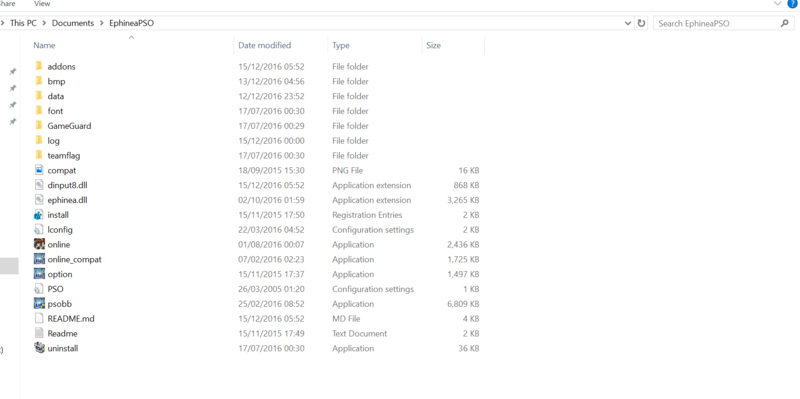Image resolution: width=800 pixels, height=399 pixels.
Task: Click the dinput8.dll file icon
Action: click(x=39, y=185)
